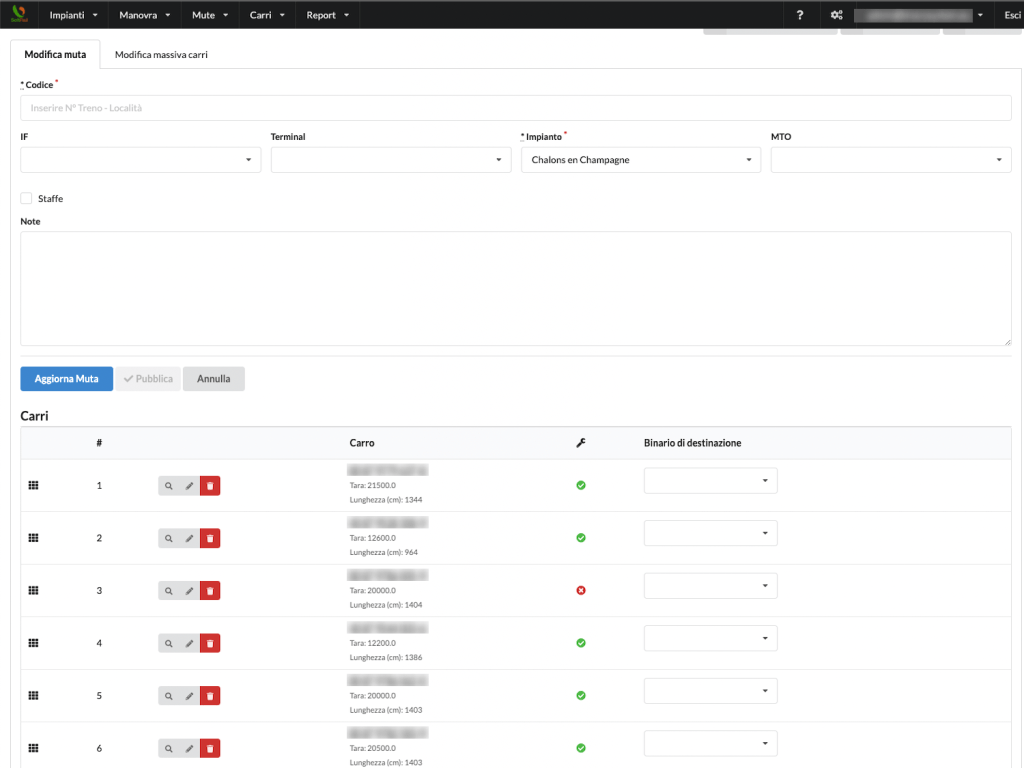Delete carro row 6 with trash icon

(x=210, y=748)
